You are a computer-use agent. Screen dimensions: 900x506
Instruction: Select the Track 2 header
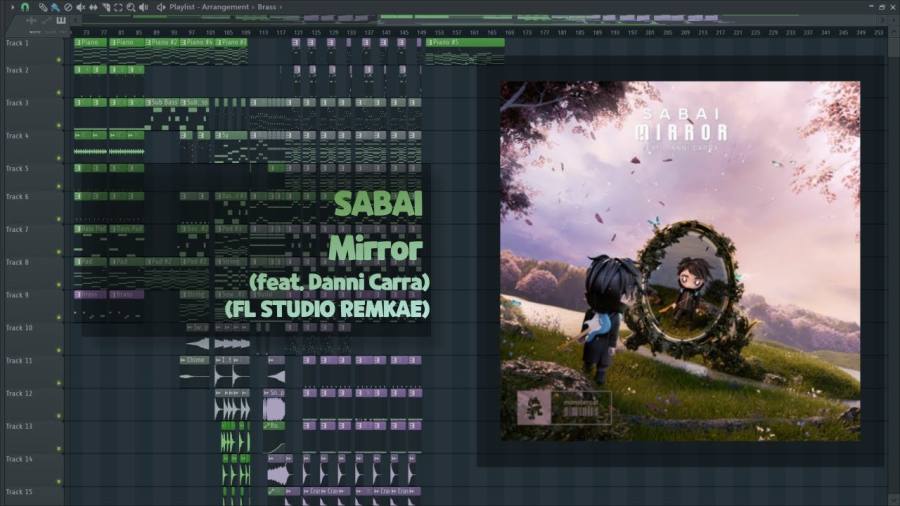32,81
